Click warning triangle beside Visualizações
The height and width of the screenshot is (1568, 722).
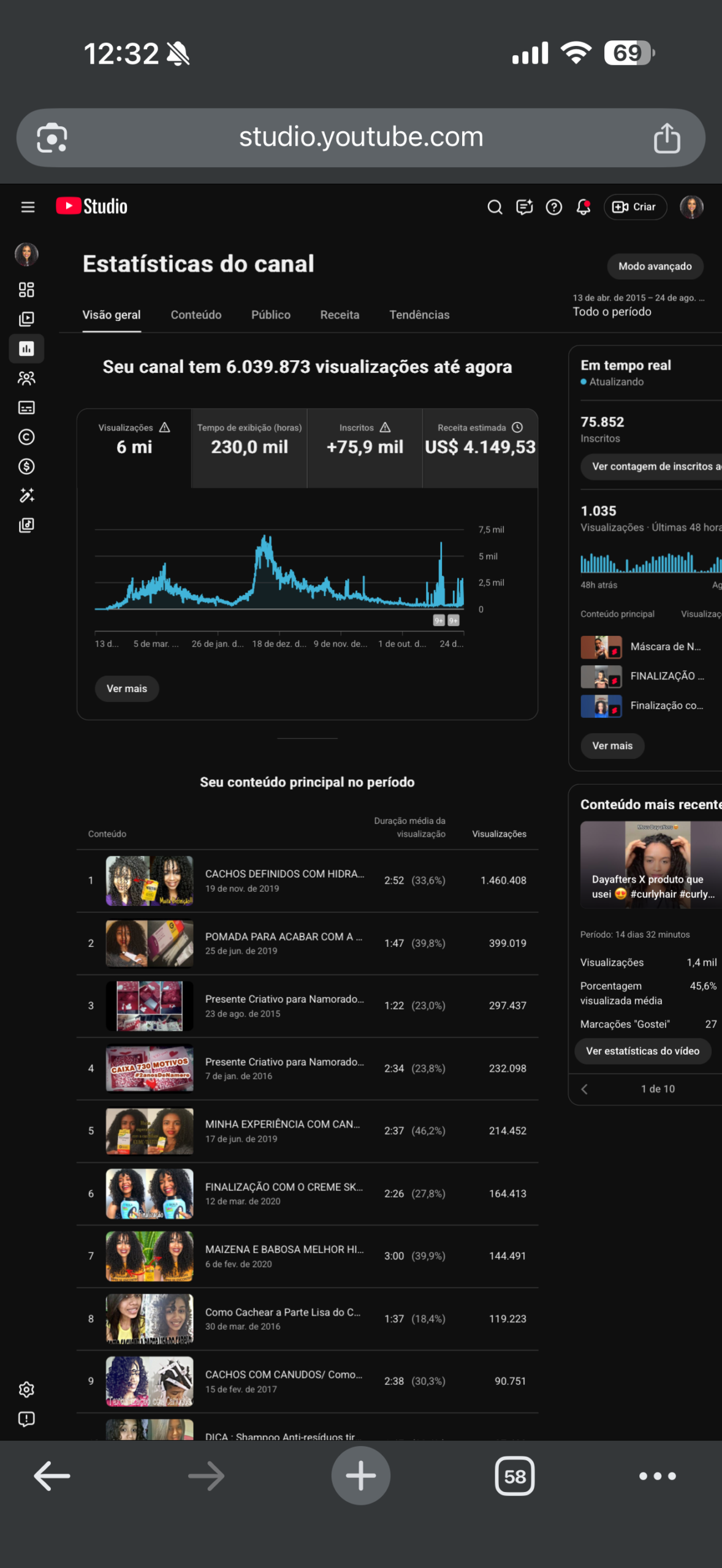coord(164,428)
